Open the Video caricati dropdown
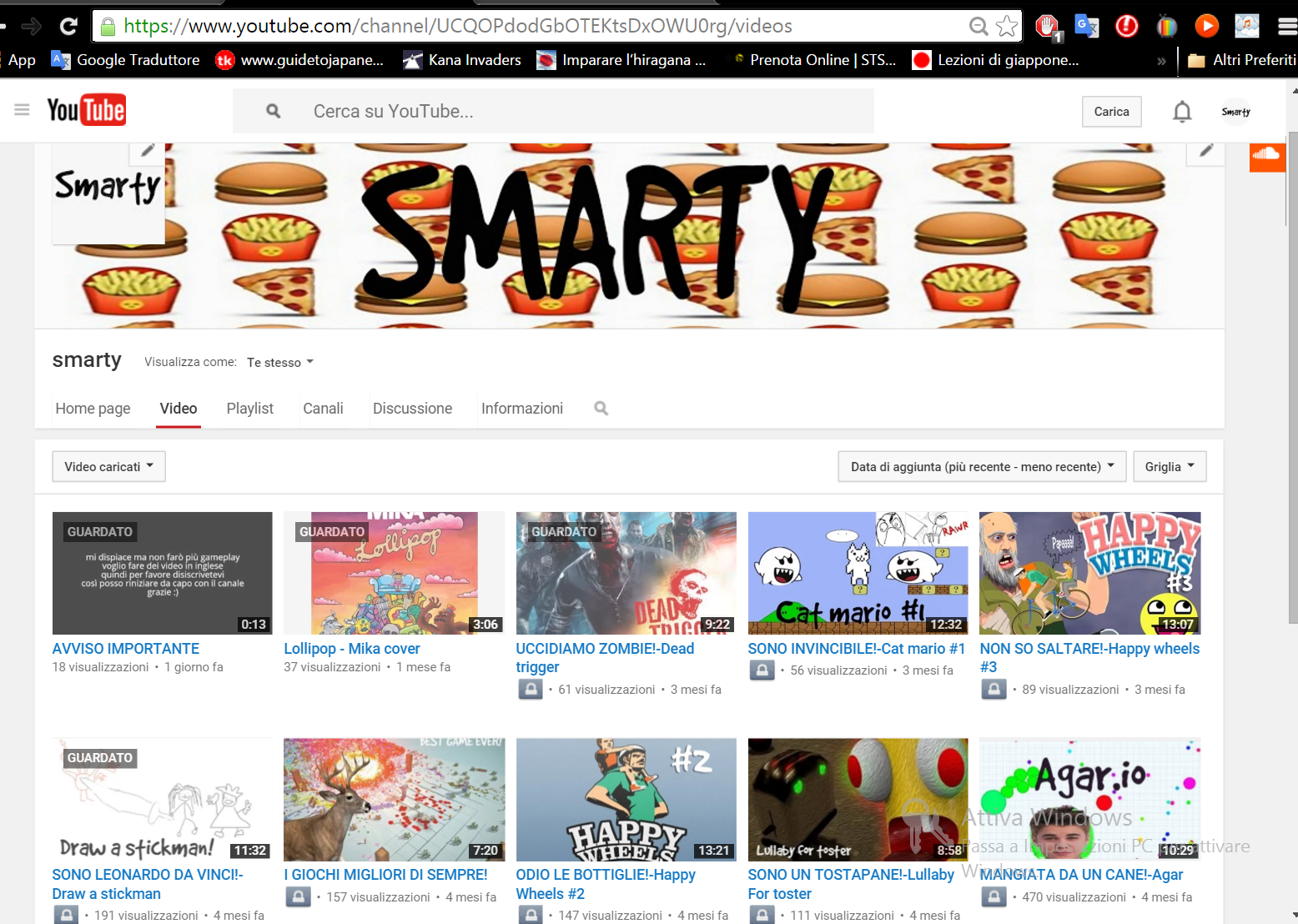 (109, 466)
